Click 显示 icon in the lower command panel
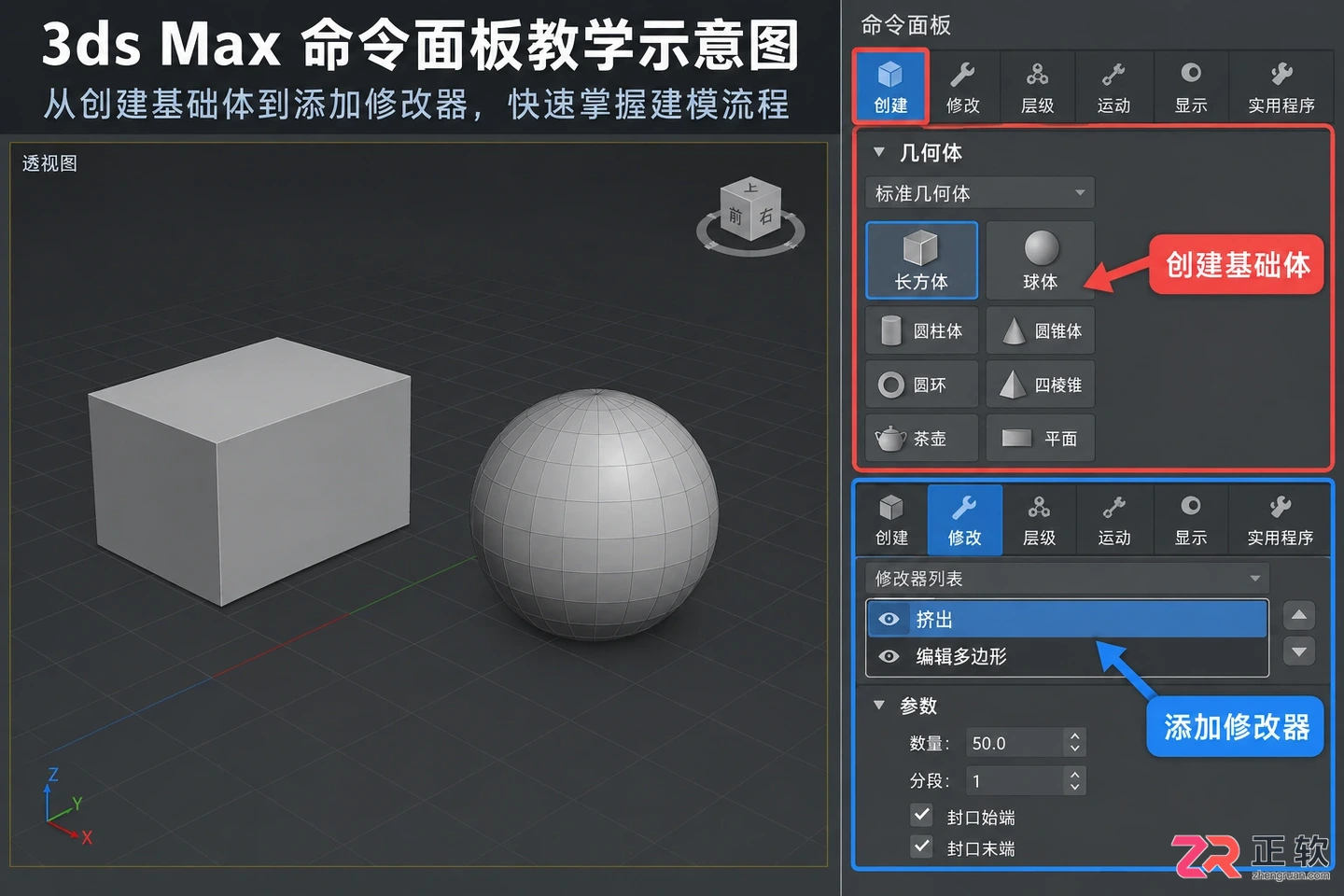The width and height of the screenshot is (1344, 896). (1191, 520)
